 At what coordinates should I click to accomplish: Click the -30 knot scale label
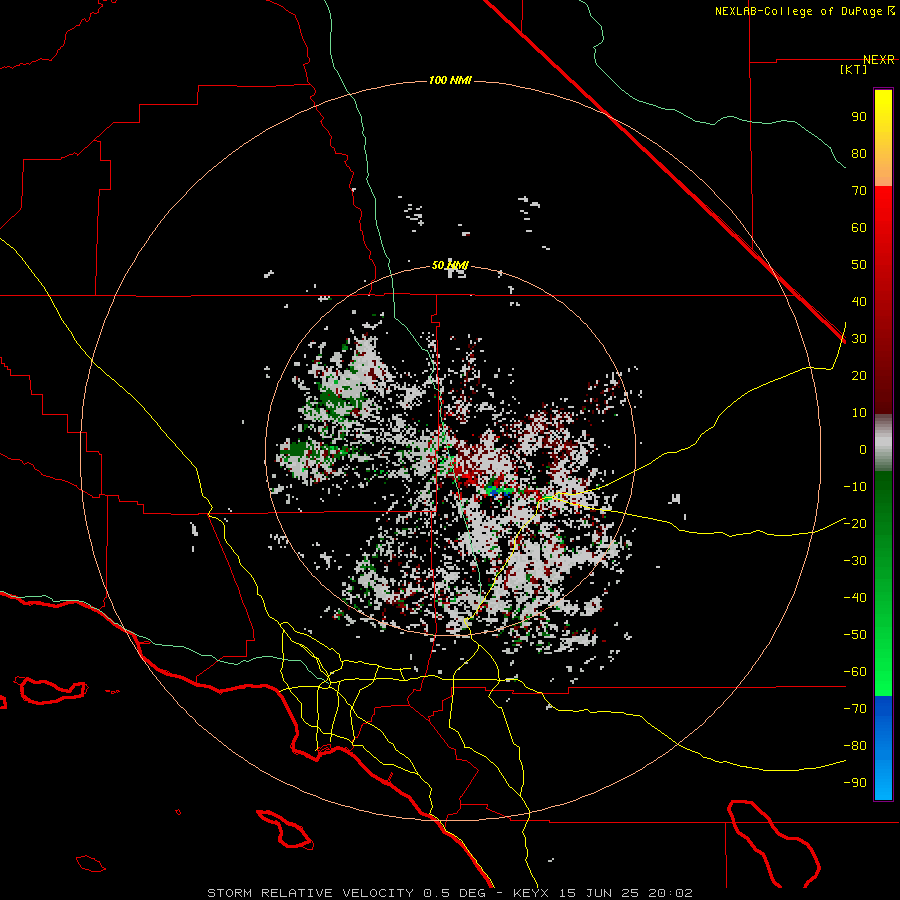click(x=855, y=561)
